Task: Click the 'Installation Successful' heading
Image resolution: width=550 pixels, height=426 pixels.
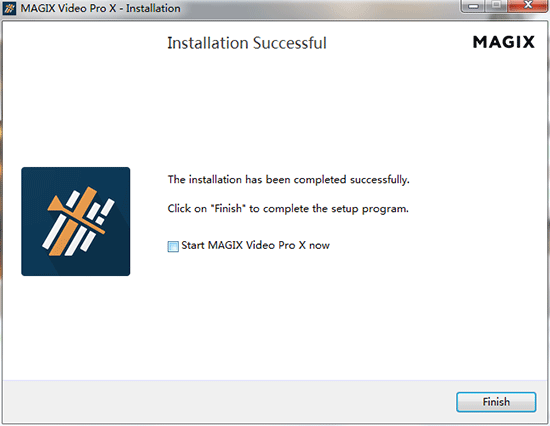Action: click(247, 43)
